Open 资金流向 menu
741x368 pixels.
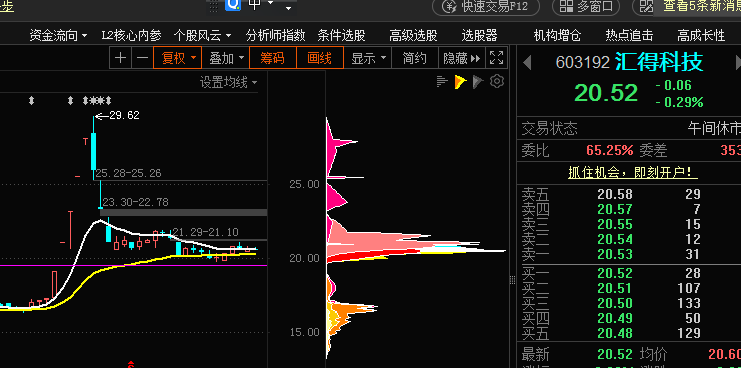[58, 35]
